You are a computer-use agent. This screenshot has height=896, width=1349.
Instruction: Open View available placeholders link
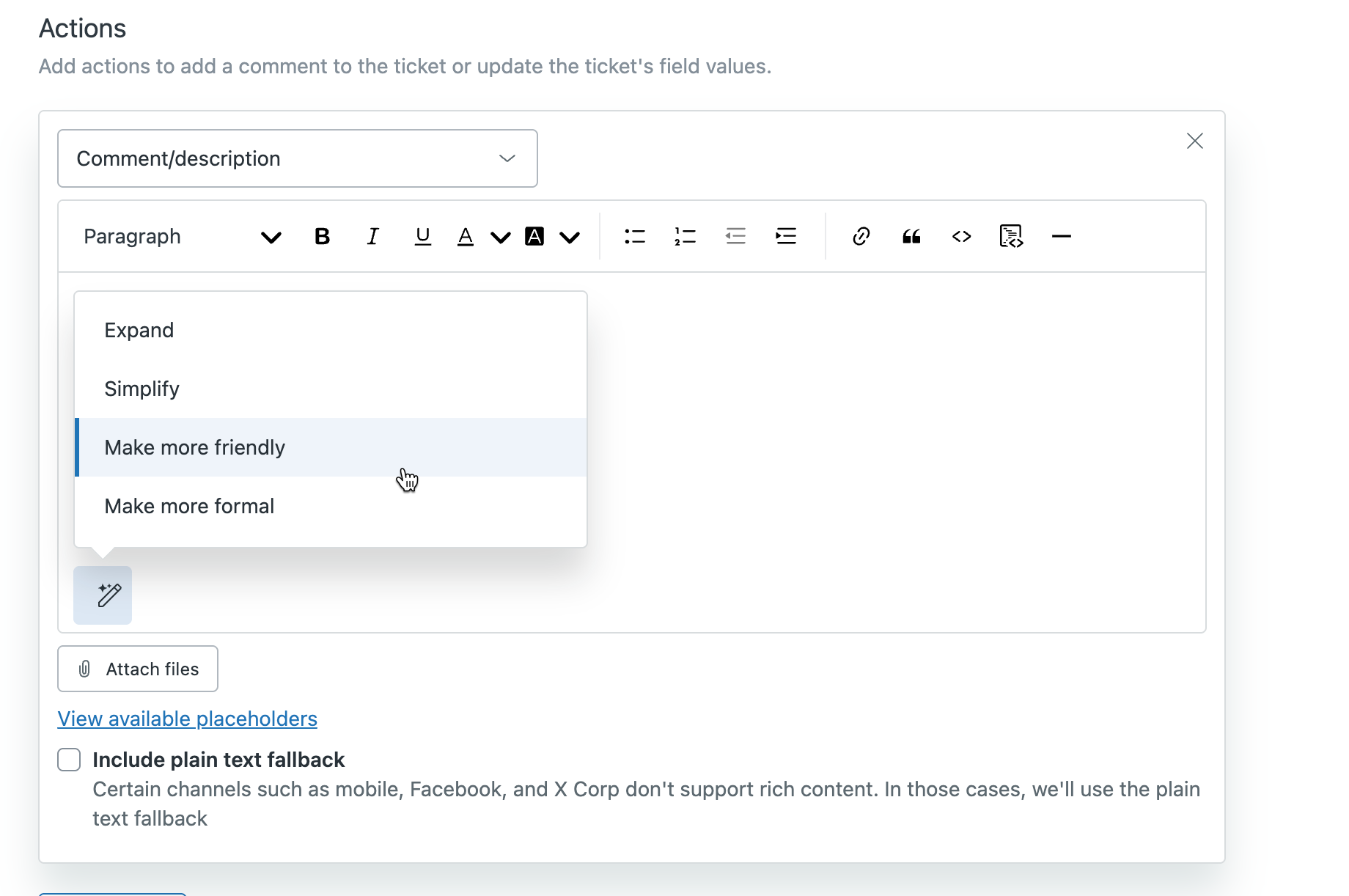click(x=188, y=719)
